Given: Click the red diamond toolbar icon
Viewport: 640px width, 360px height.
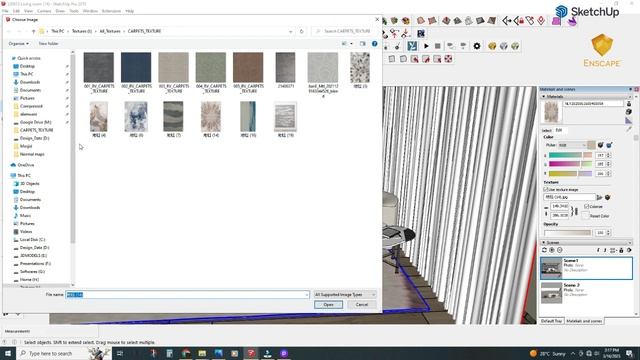Looking at the screenshot, I should [x=541, y=20].
